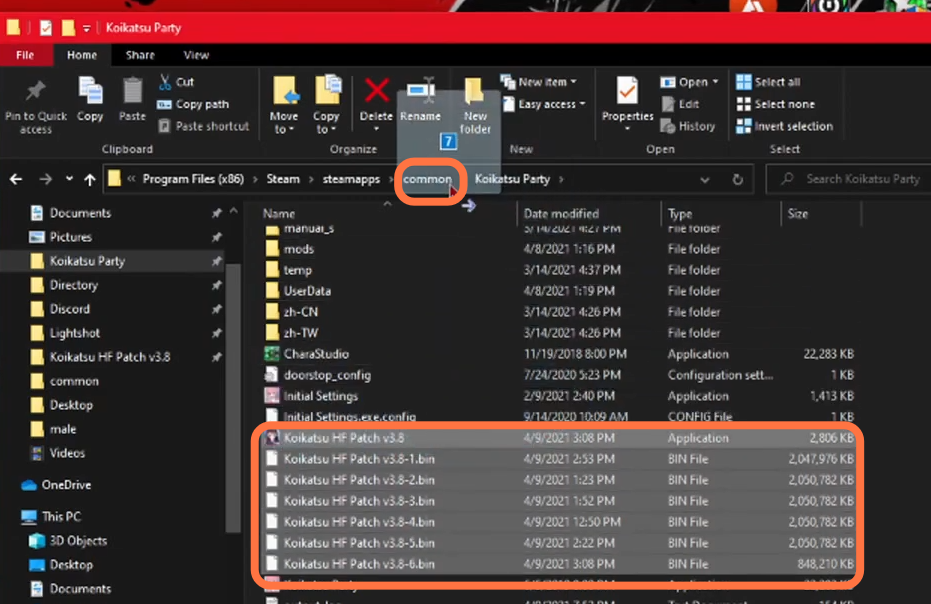Click the Cut scissors command

pyautogui.click(x=176, y=82)
